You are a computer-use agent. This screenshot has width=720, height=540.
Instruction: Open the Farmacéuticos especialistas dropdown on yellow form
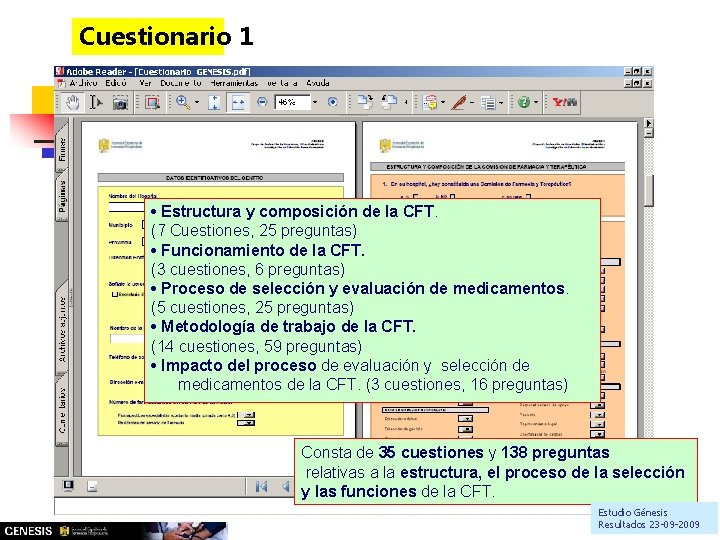click(x=247, y=415)
